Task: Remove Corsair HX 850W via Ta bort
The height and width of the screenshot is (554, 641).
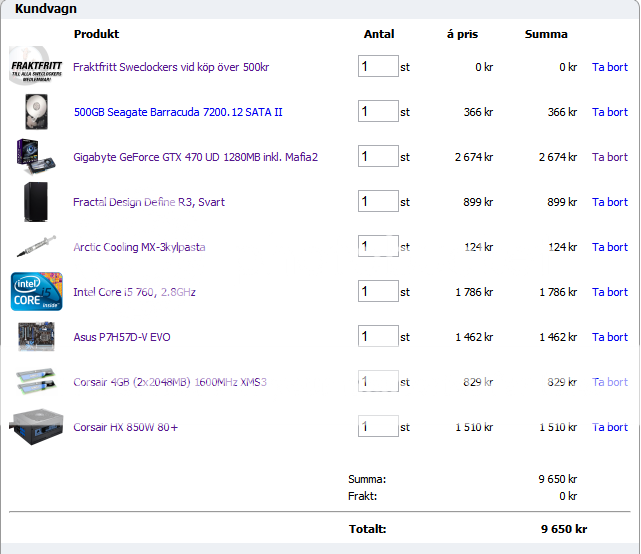Action: click(x=610, y=427)
